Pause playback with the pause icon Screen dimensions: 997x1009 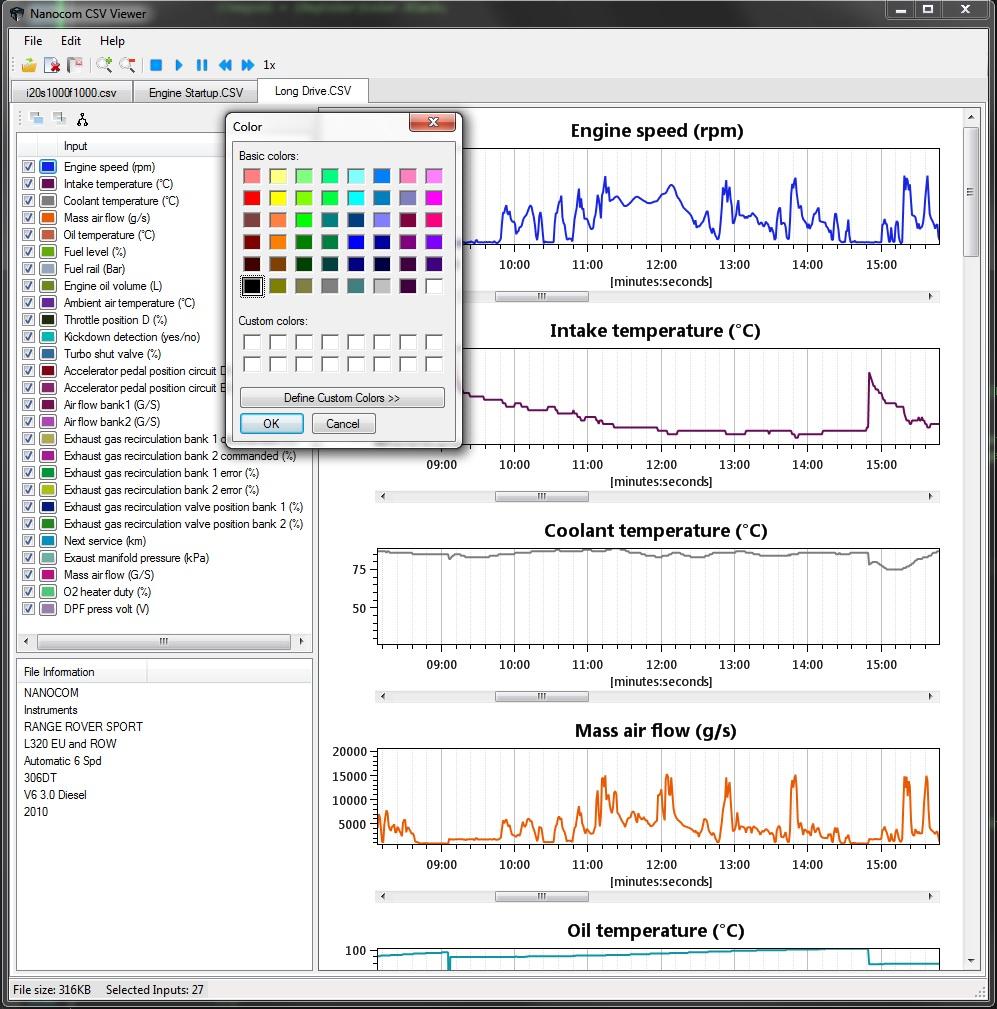click(x=202, y=65)
